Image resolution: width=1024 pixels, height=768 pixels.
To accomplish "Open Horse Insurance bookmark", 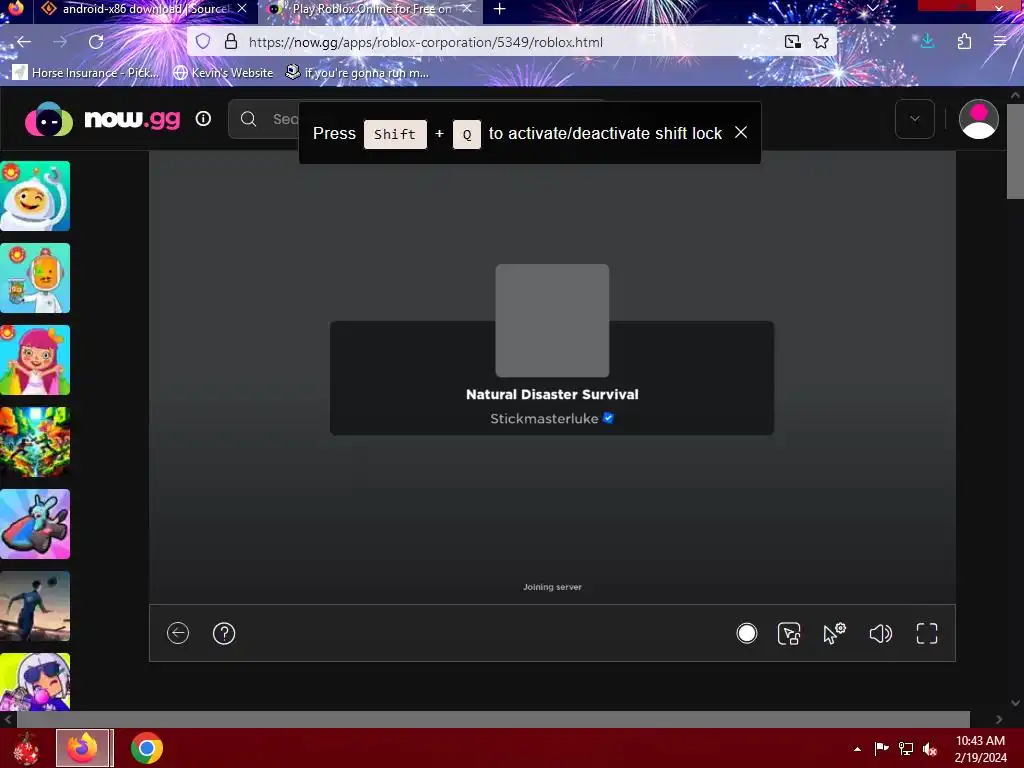I will coord(86,72).
